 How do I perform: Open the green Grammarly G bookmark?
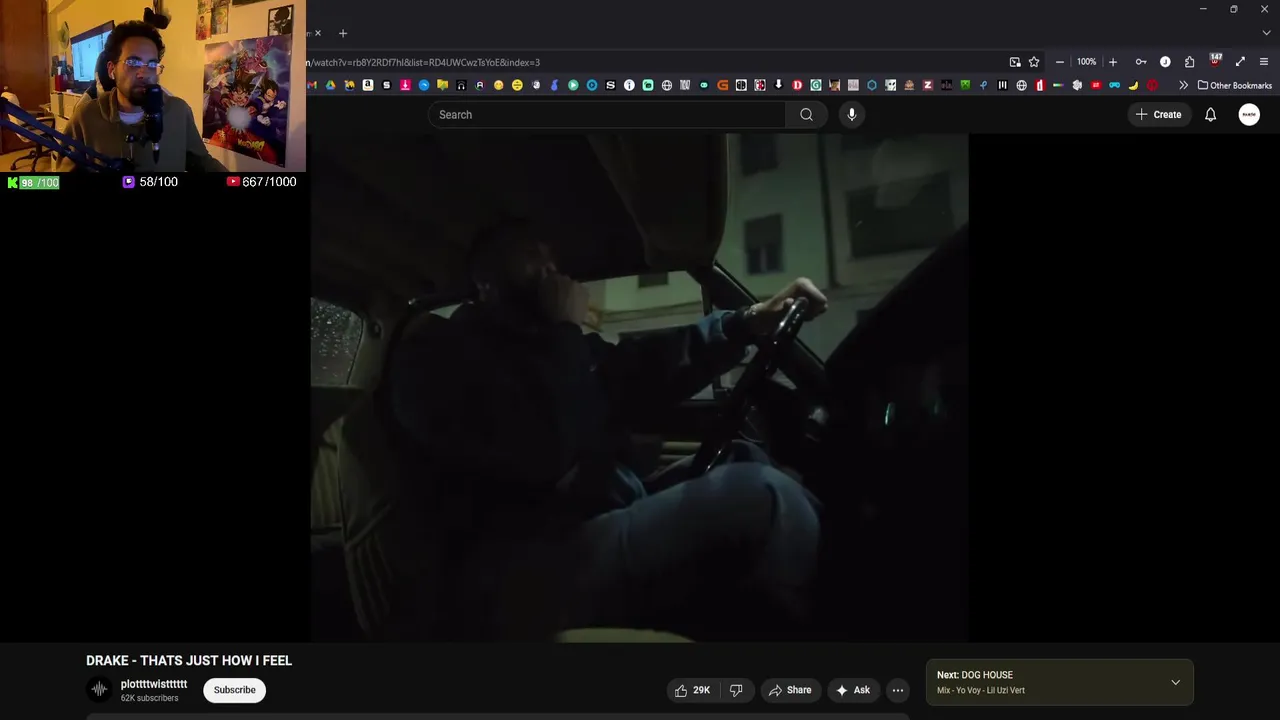[816, 85]
